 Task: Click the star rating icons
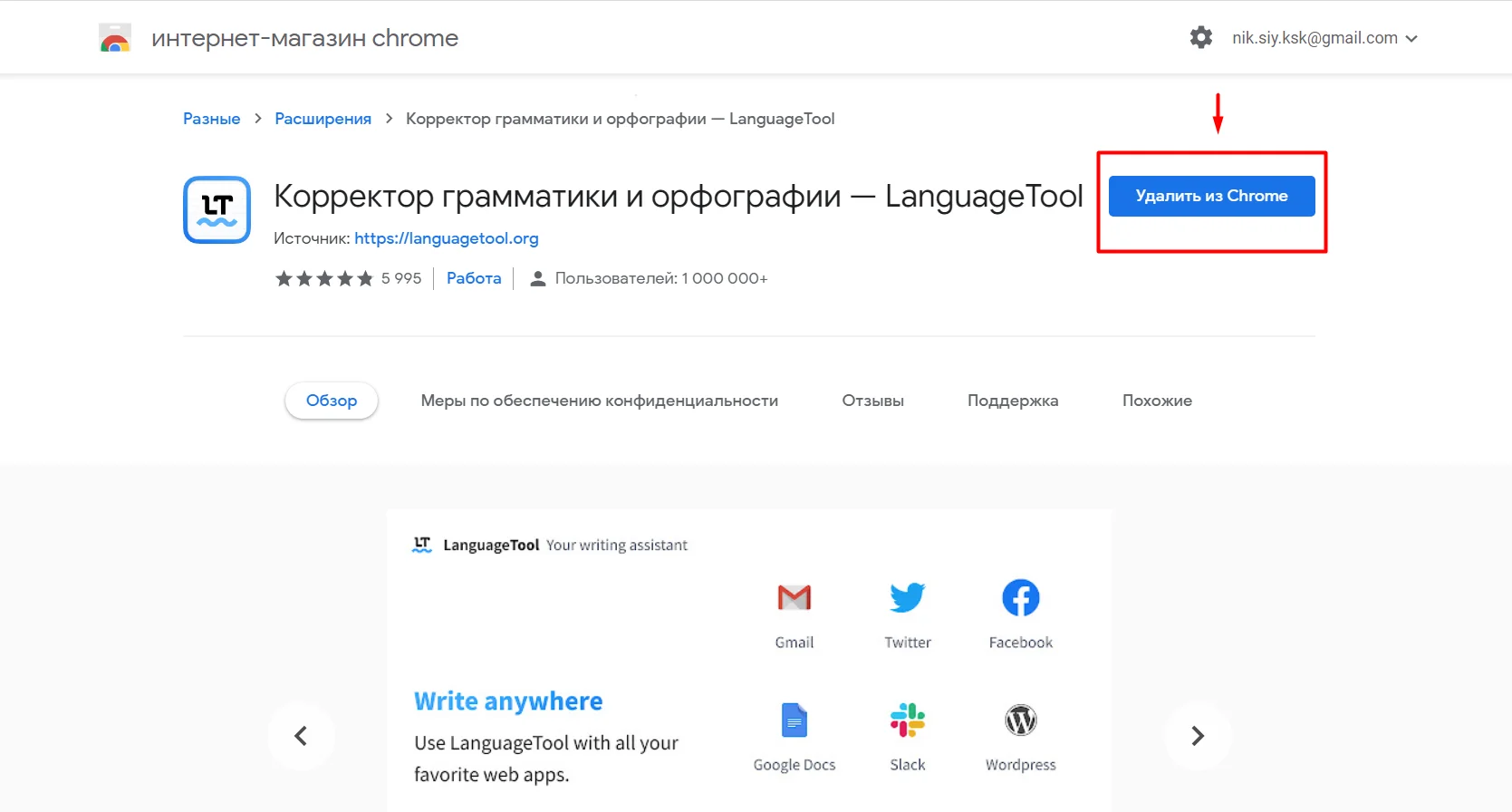324,278
